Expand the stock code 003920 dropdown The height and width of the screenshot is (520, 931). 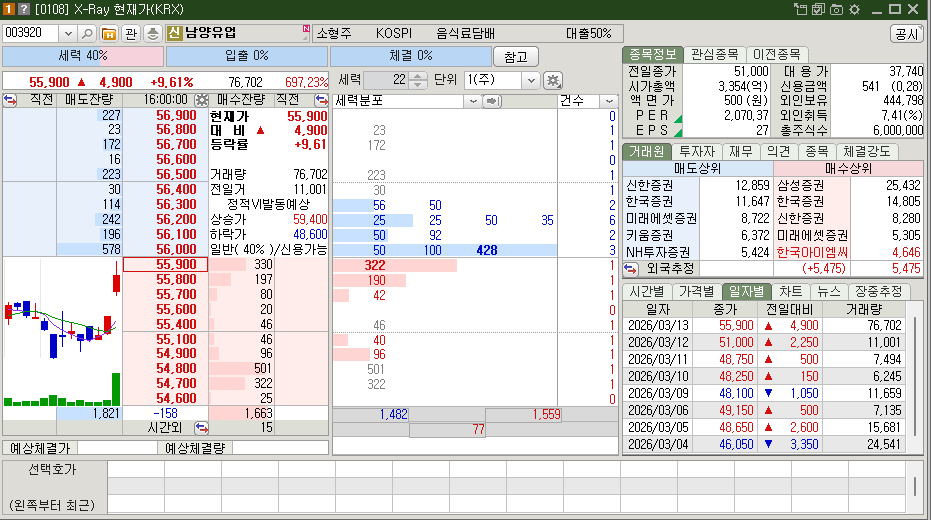pyautogui.click(x=68, y=33)
